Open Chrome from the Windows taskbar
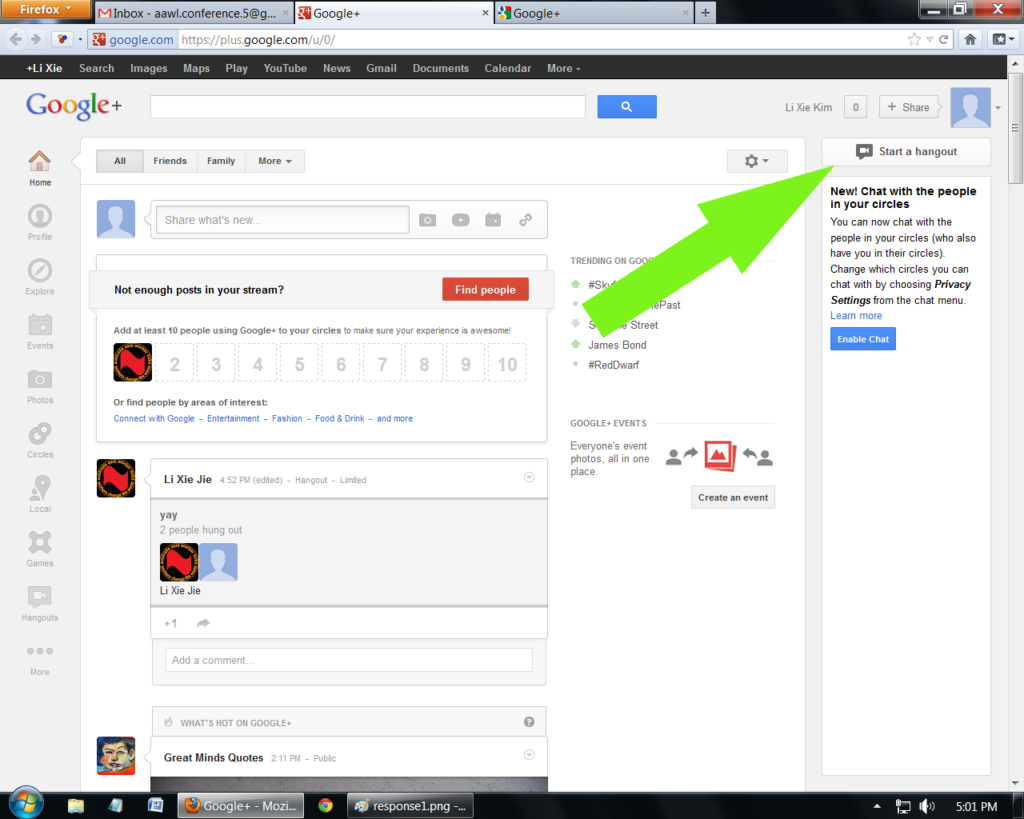The height and width of the screenshot is (819, 1024). [x=325, y=805]
